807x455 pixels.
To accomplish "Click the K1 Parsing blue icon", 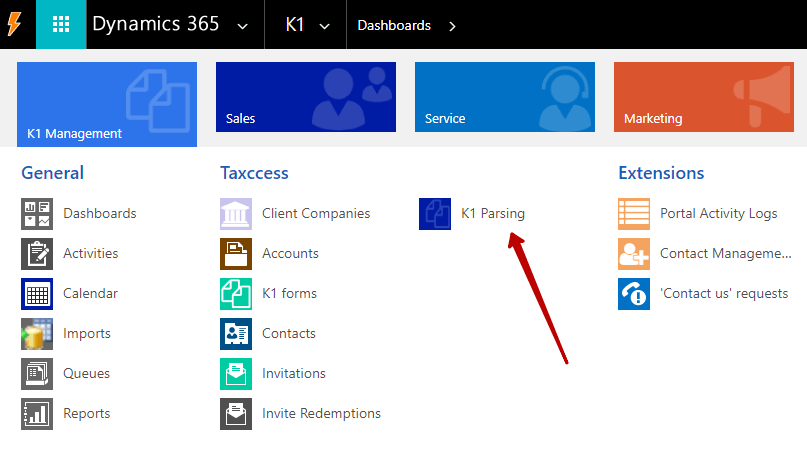I will pyautogui.click(x=435, y=214).
